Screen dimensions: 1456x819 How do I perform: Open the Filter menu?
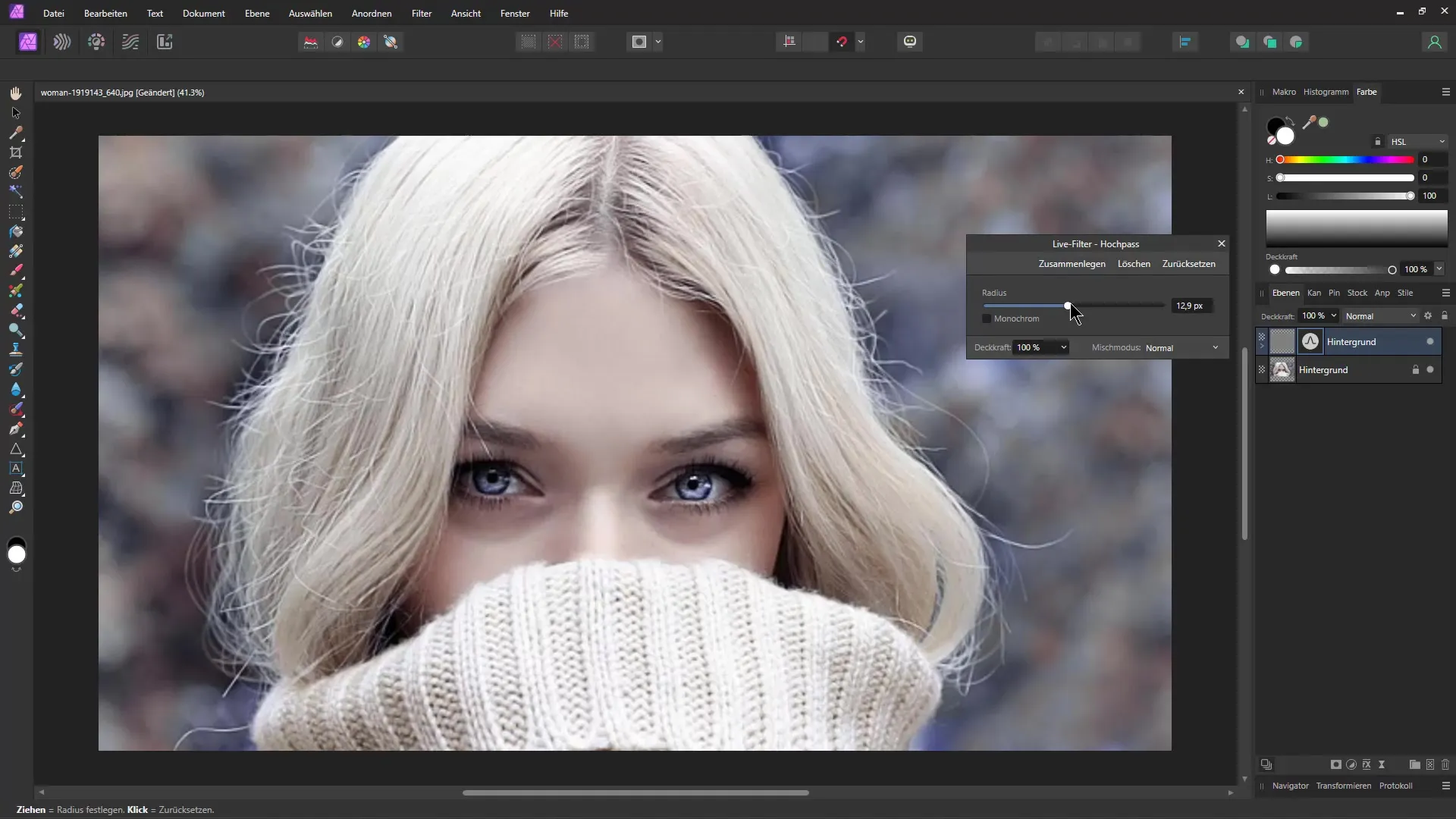click(x=422, y=14)
